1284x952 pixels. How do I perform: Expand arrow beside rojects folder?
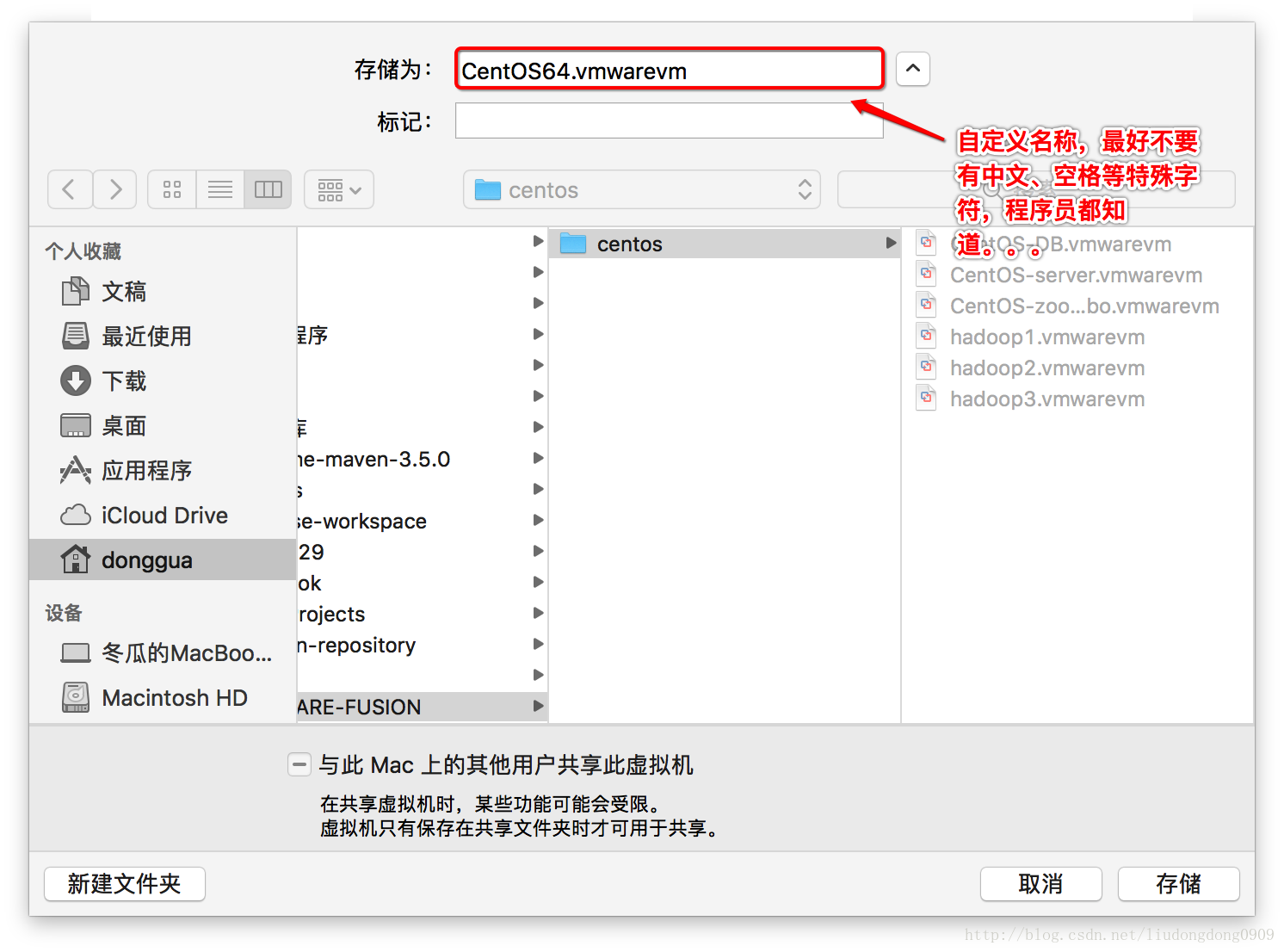[x=538, y=613]
